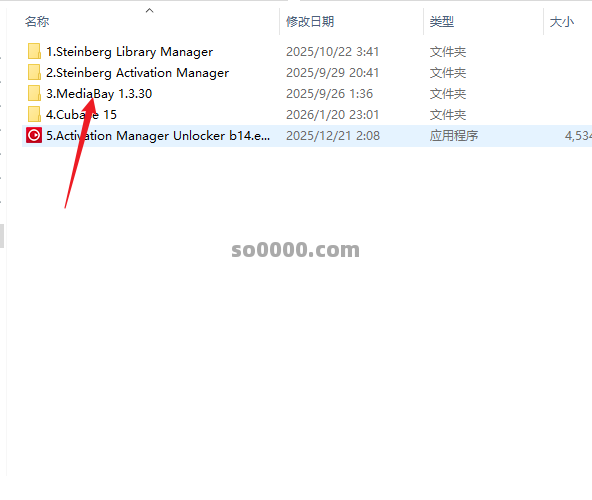
Task: Click the date 2025/10/22 3:41
Action: [332, 52]
